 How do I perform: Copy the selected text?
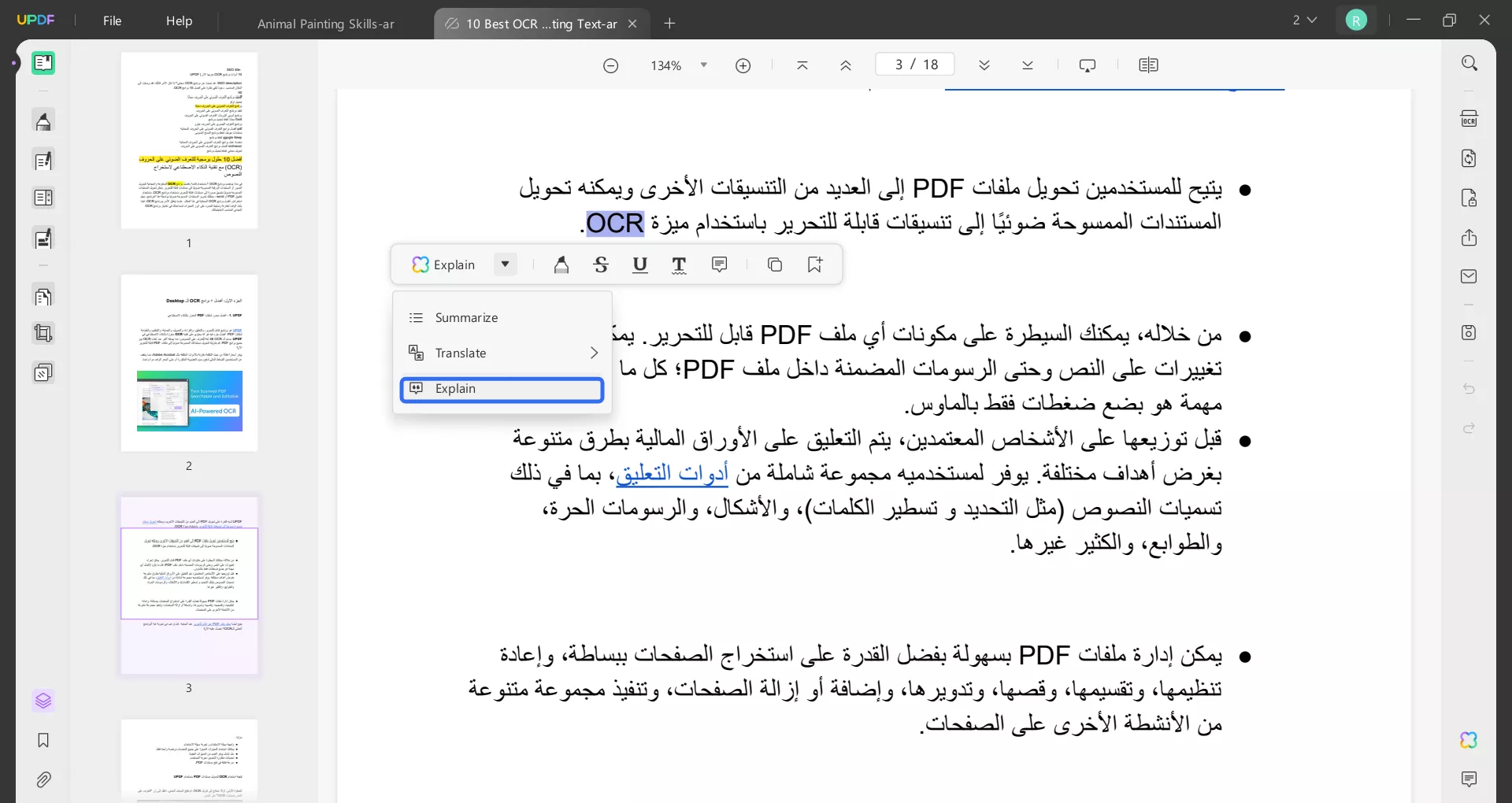775,265
